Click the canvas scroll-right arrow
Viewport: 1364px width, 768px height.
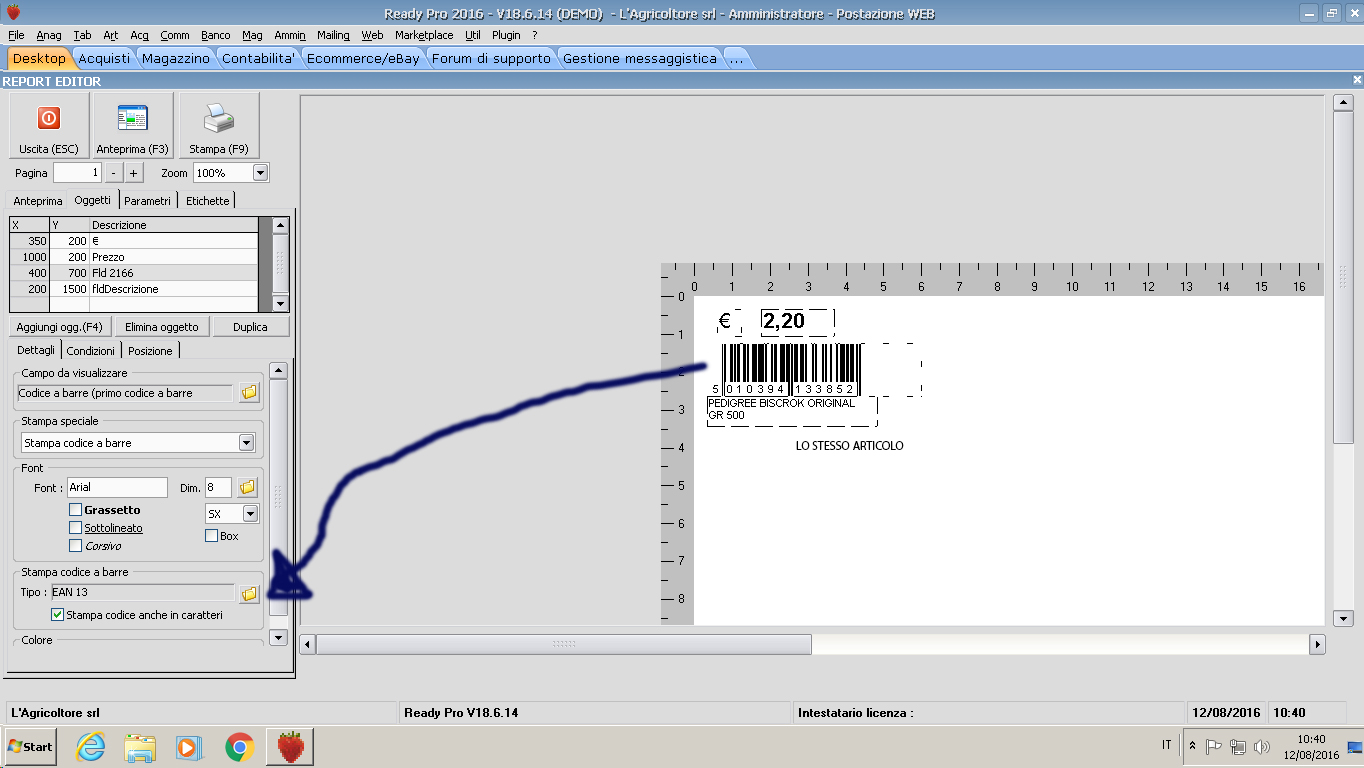1318,645
